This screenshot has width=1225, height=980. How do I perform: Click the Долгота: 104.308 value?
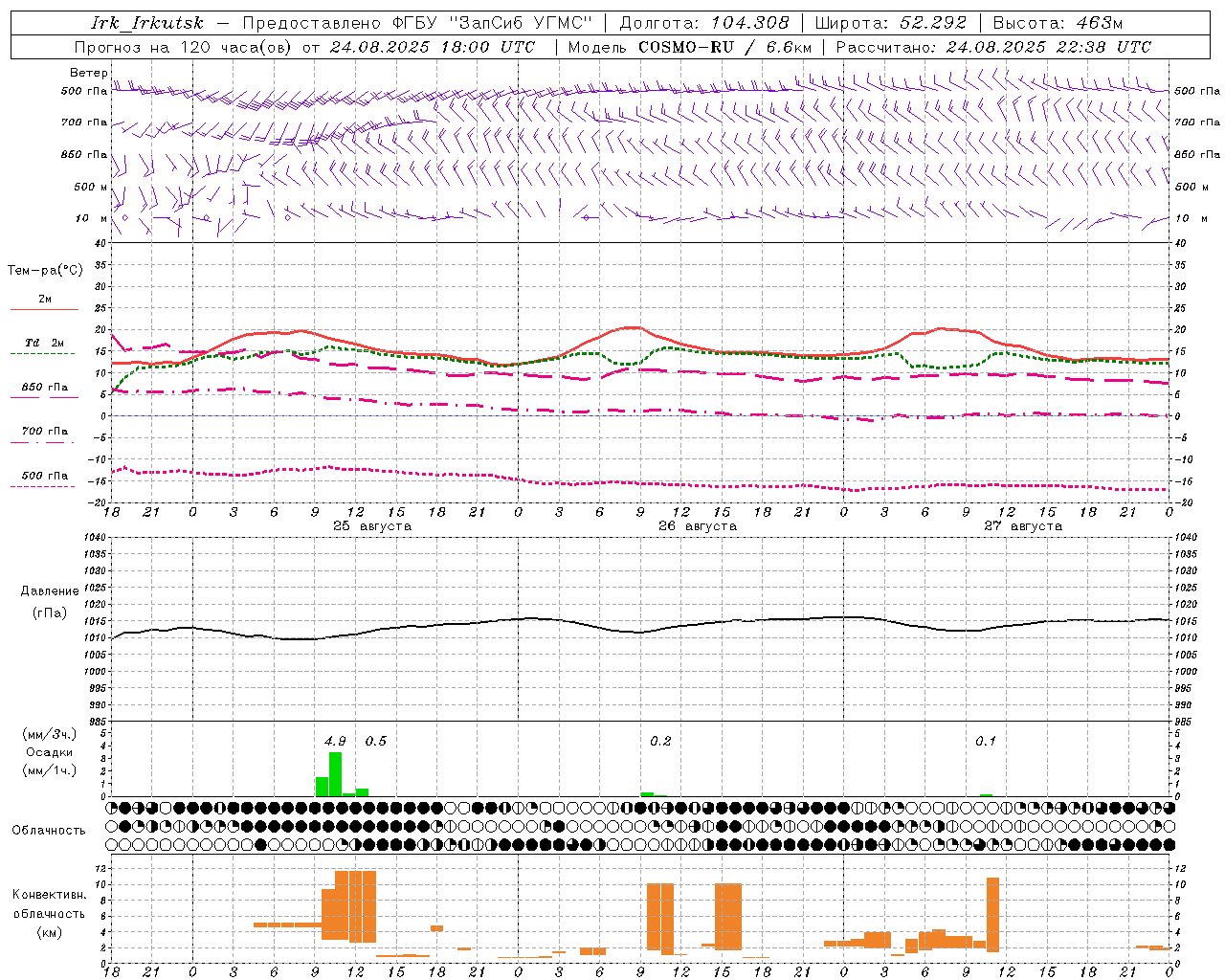click(x=704, y=23)
